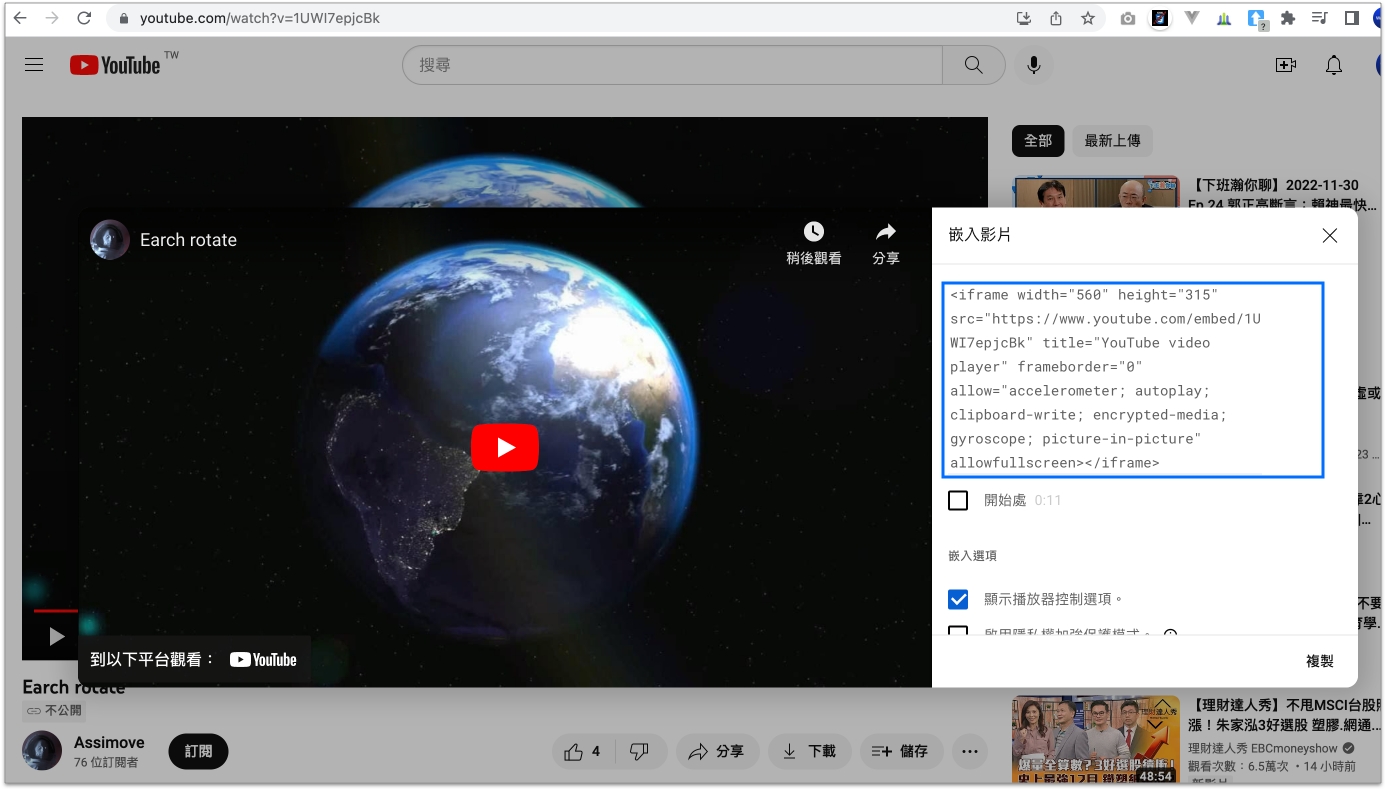Start voice search with microphone icon
The height and width of the screenshot is (790, 1386).
pyautogui.click(x=1033, y=65)
